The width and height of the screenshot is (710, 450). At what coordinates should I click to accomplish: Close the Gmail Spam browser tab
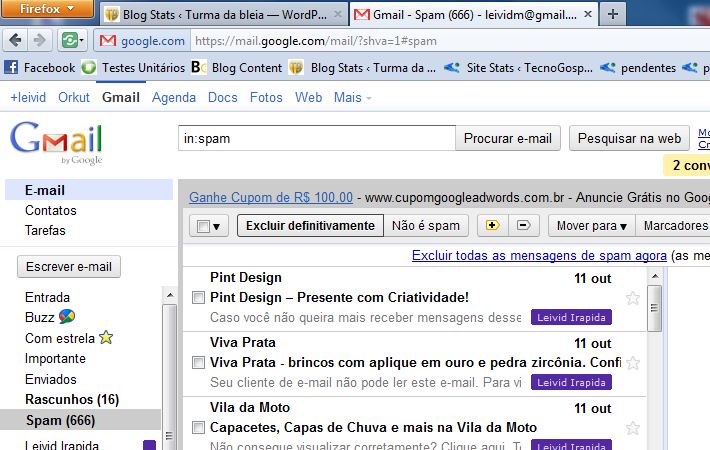pos(588,14)
